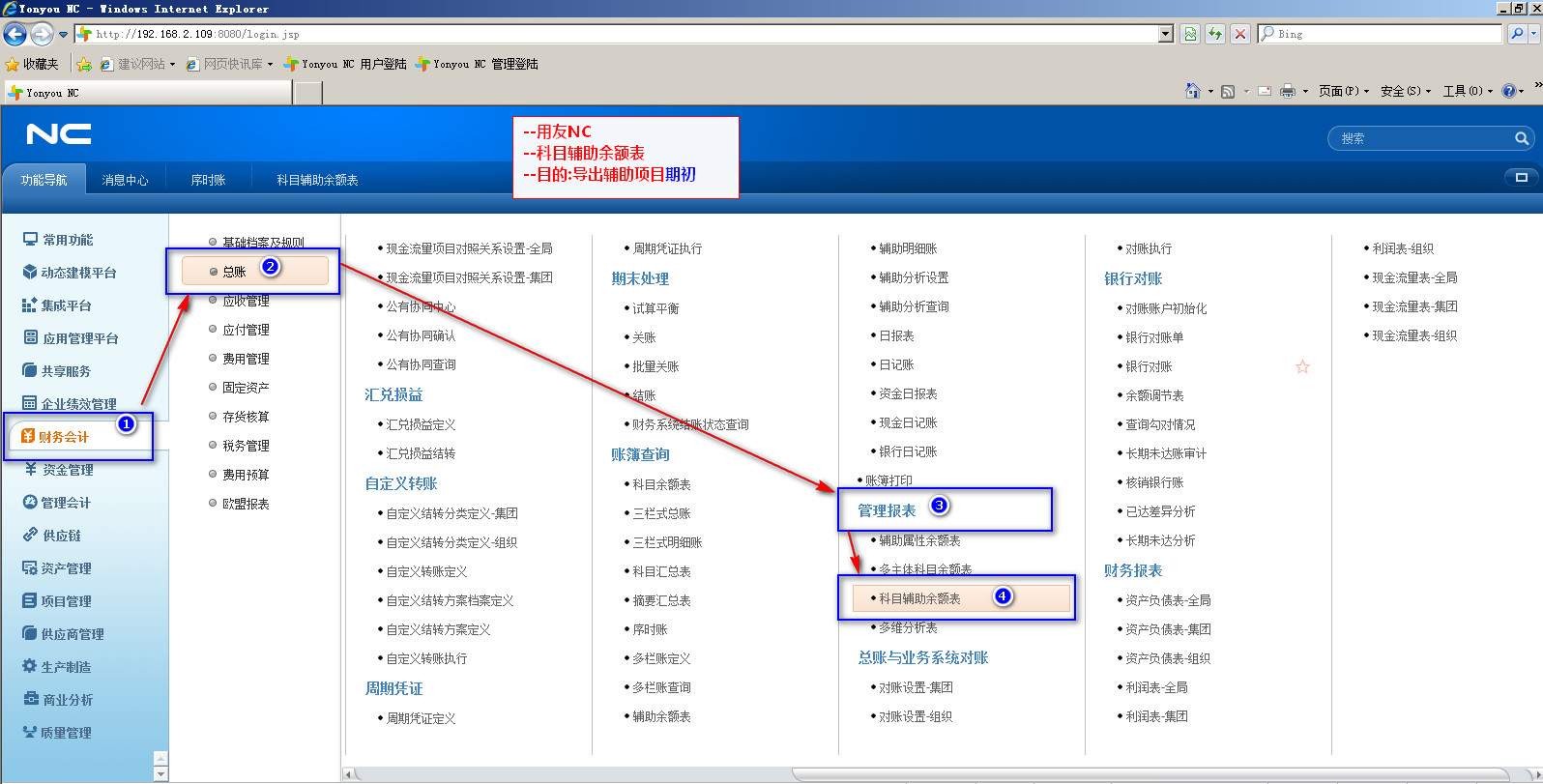Click the favorite star beside 银行对账
Viewport: 1543px width, 784px height.
1302,367
